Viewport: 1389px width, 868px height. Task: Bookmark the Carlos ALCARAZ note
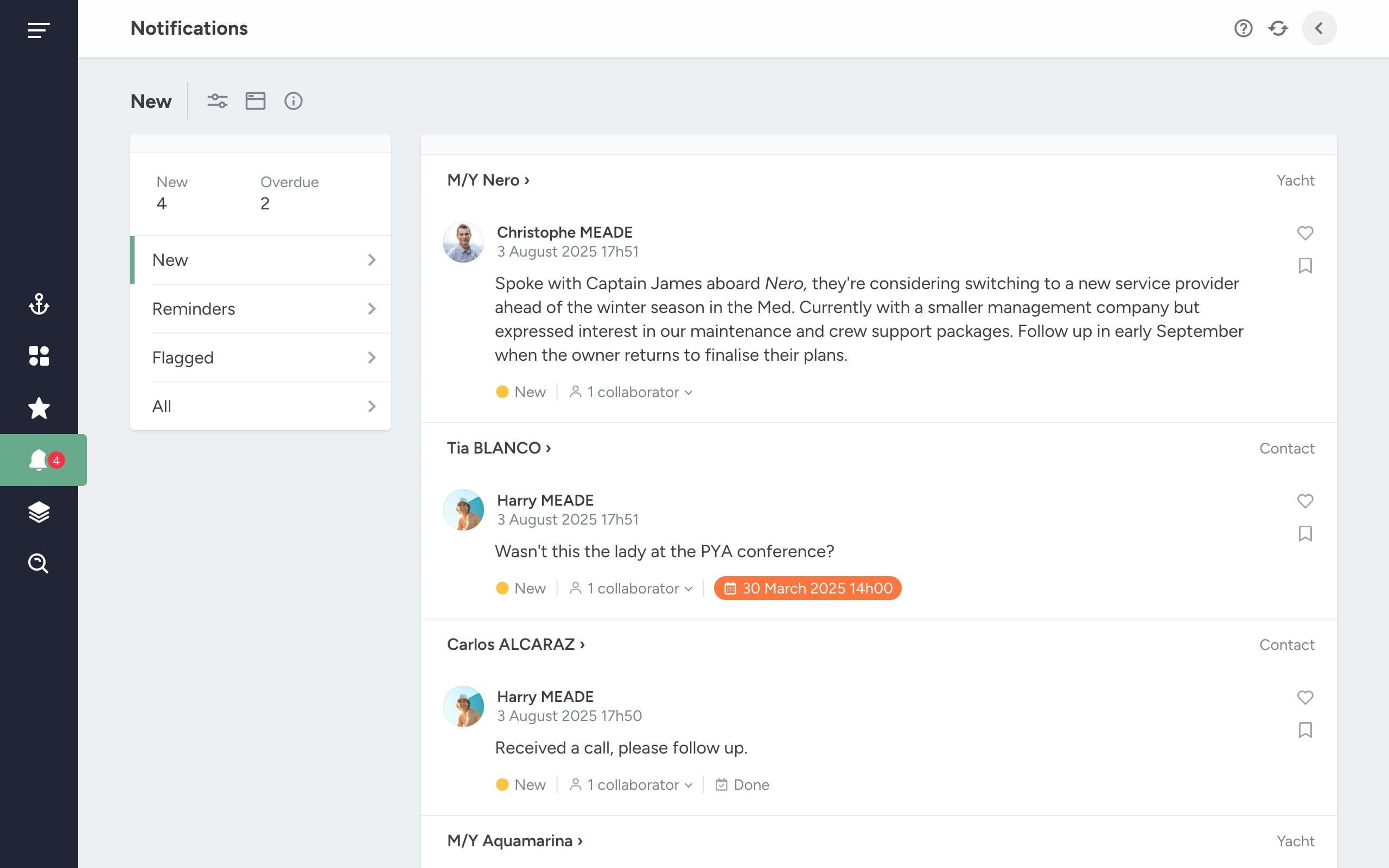tap(1305, 730)
